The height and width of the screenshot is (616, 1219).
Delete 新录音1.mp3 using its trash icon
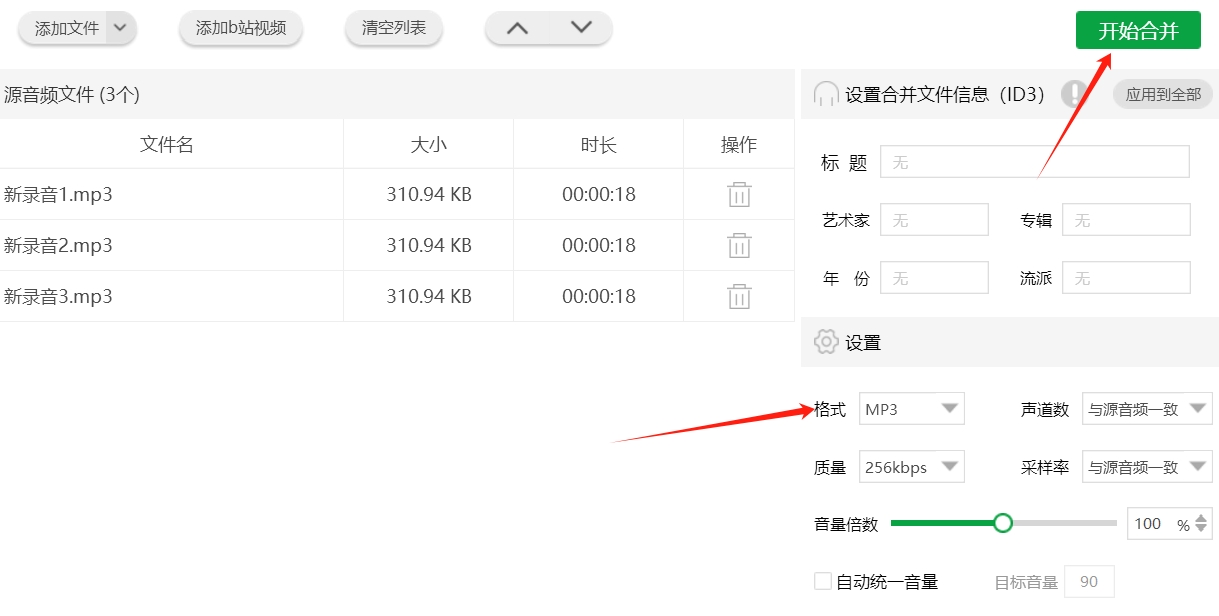[739, 194]
